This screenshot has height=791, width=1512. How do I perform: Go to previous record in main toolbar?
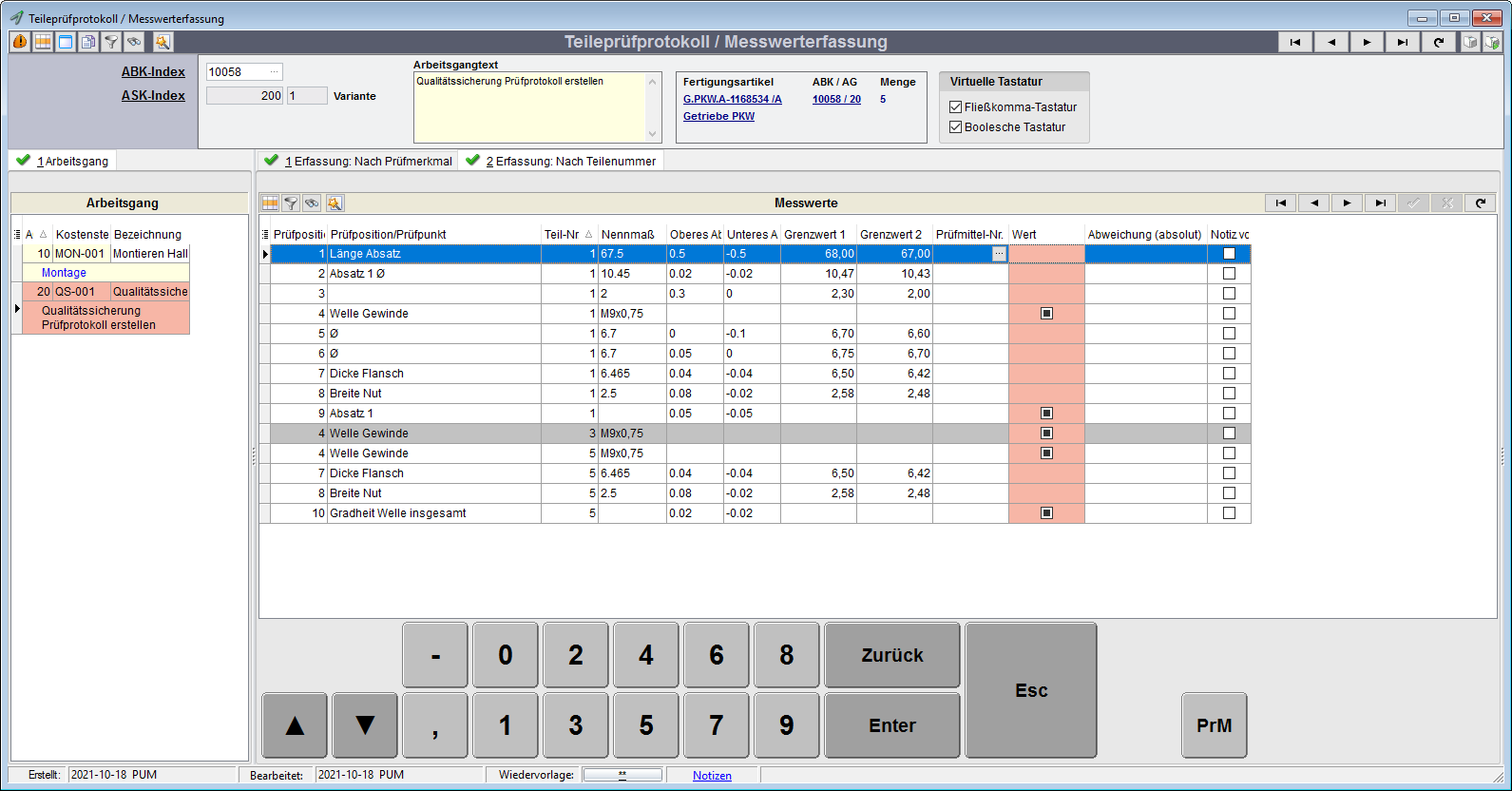click(x=1331, y=42)
